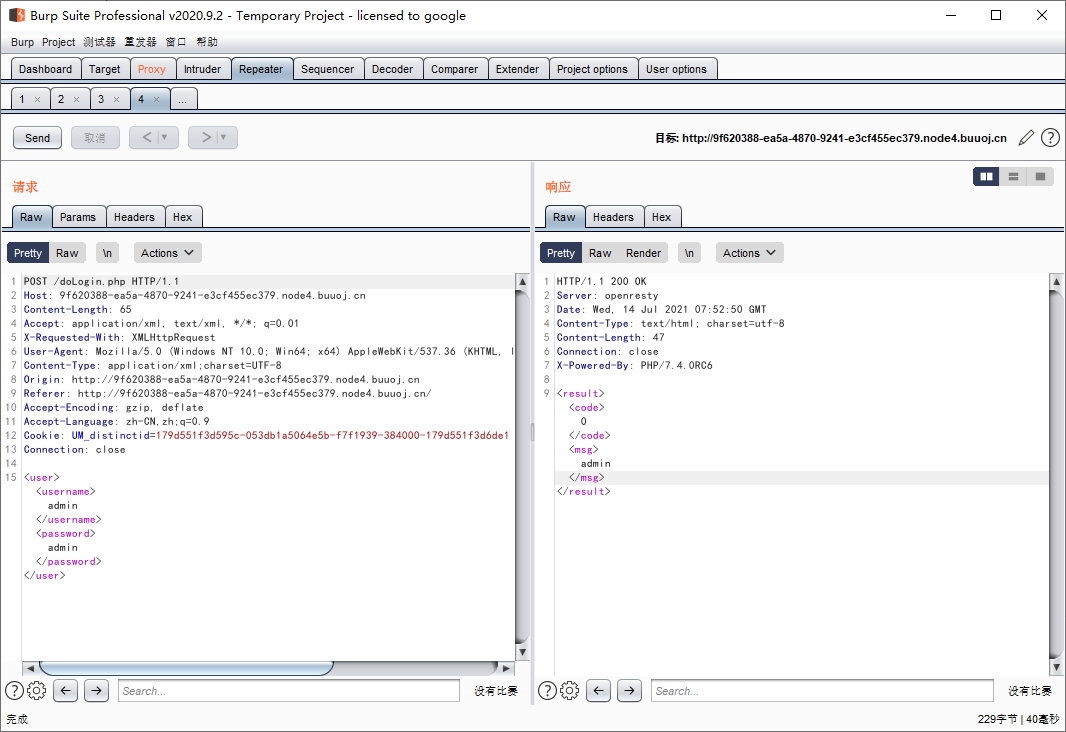Switch to the Extender tab
This screenshot has height=732, width=1066.
517,69
